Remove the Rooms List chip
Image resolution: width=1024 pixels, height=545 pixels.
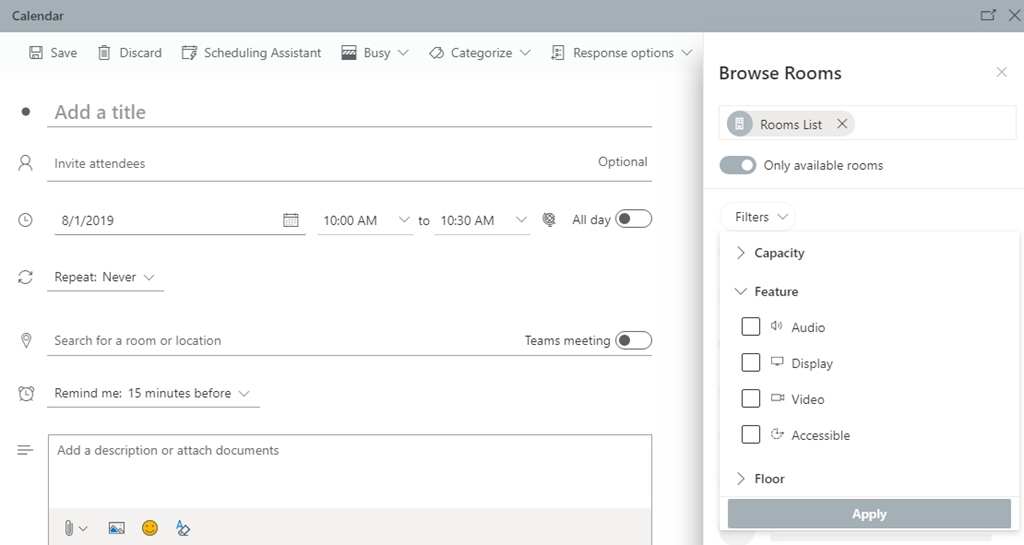[842, 124]
